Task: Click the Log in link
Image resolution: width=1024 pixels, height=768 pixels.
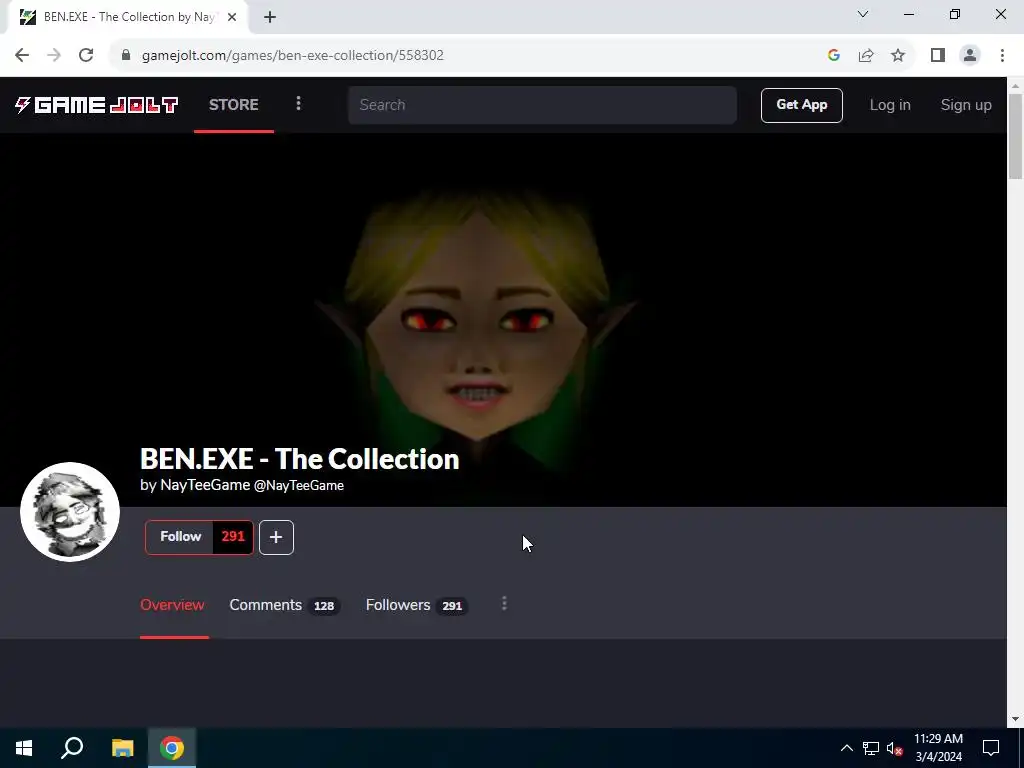Action: [x=889, y=105]
